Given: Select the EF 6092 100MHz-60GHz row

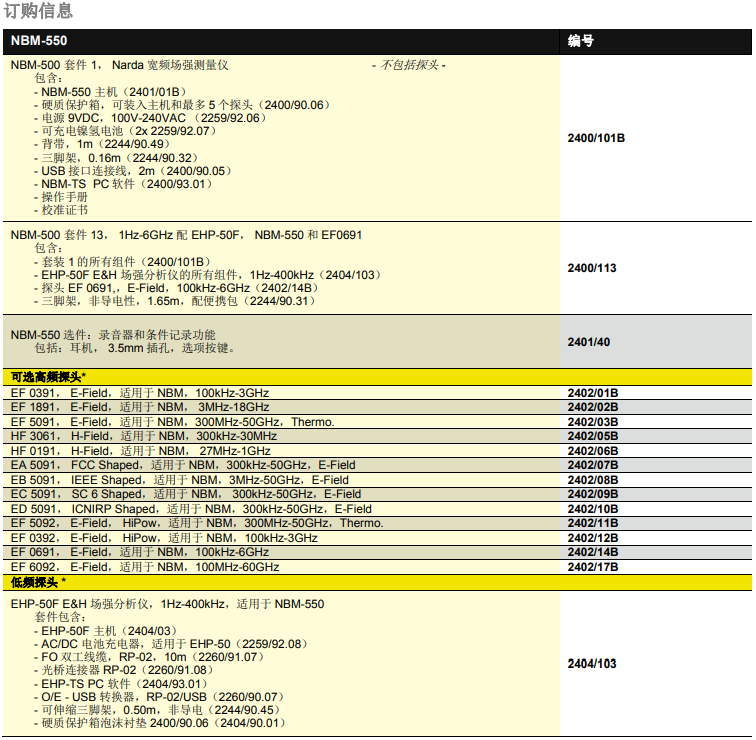Looking at the screenshot, I should pyautogui.click(x=145, y=567).
